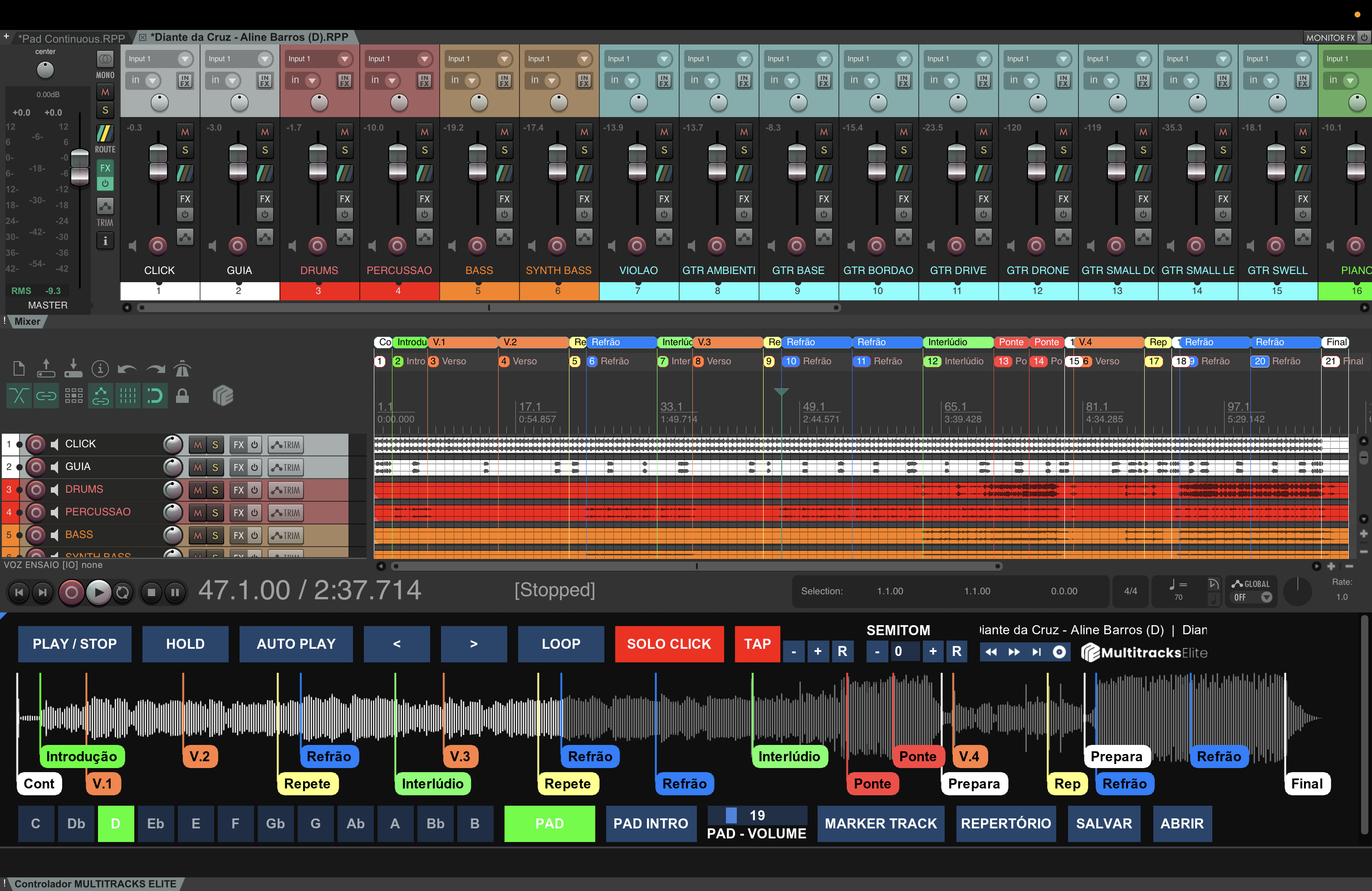This screenshot has width=1372, height=891.
Task: Click go to project start button
Action: 19,592
